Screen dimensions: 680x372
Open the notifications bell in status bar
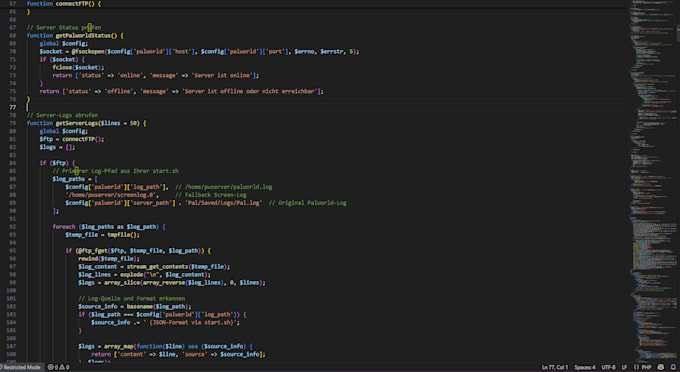[x=673, y=367]
